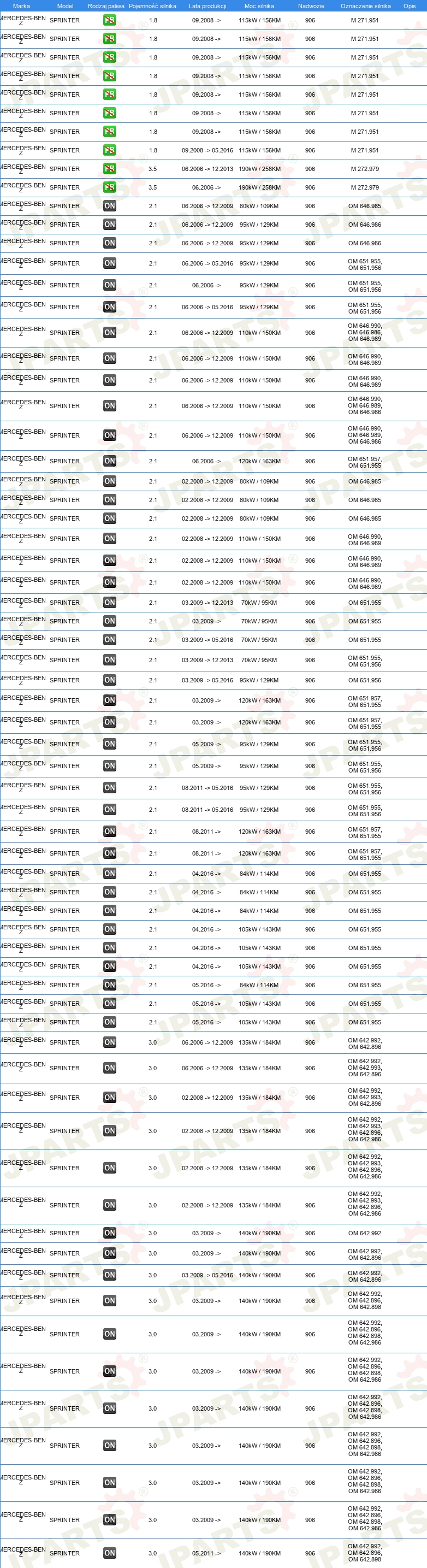Click Marka column header
The image size is (427, 1568).
(21, 6)
